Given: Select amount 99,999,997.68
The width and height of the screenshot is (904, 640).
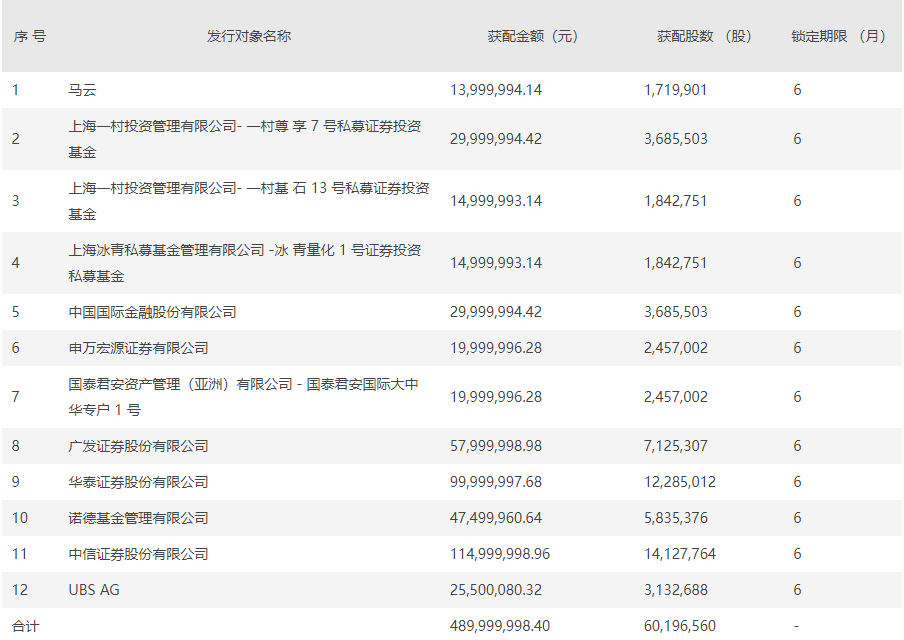Looking at the screenshot, I should pos(496,482).
